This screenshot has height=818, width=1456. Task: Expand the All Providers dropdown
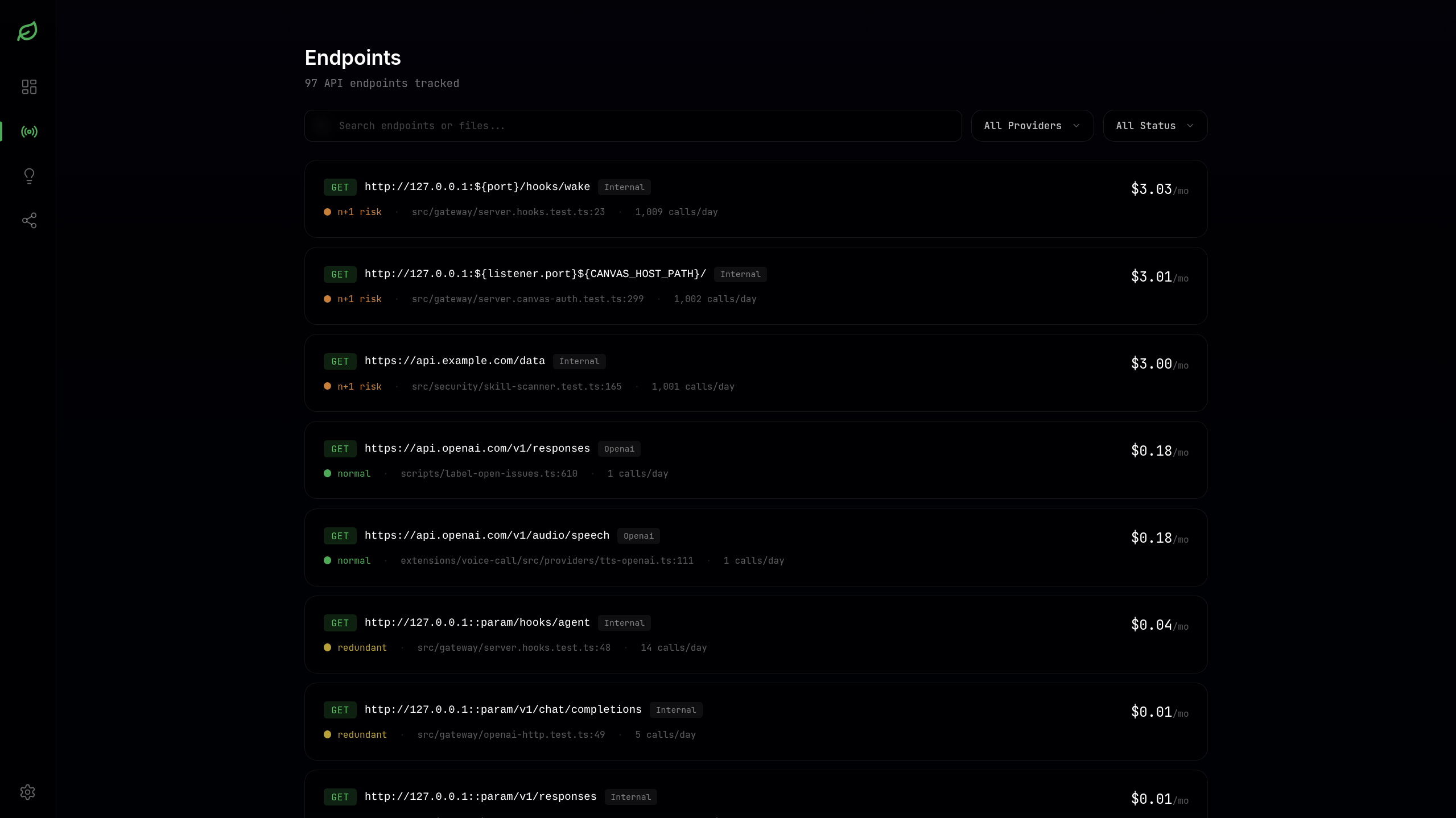click(x=1032, y=126)
